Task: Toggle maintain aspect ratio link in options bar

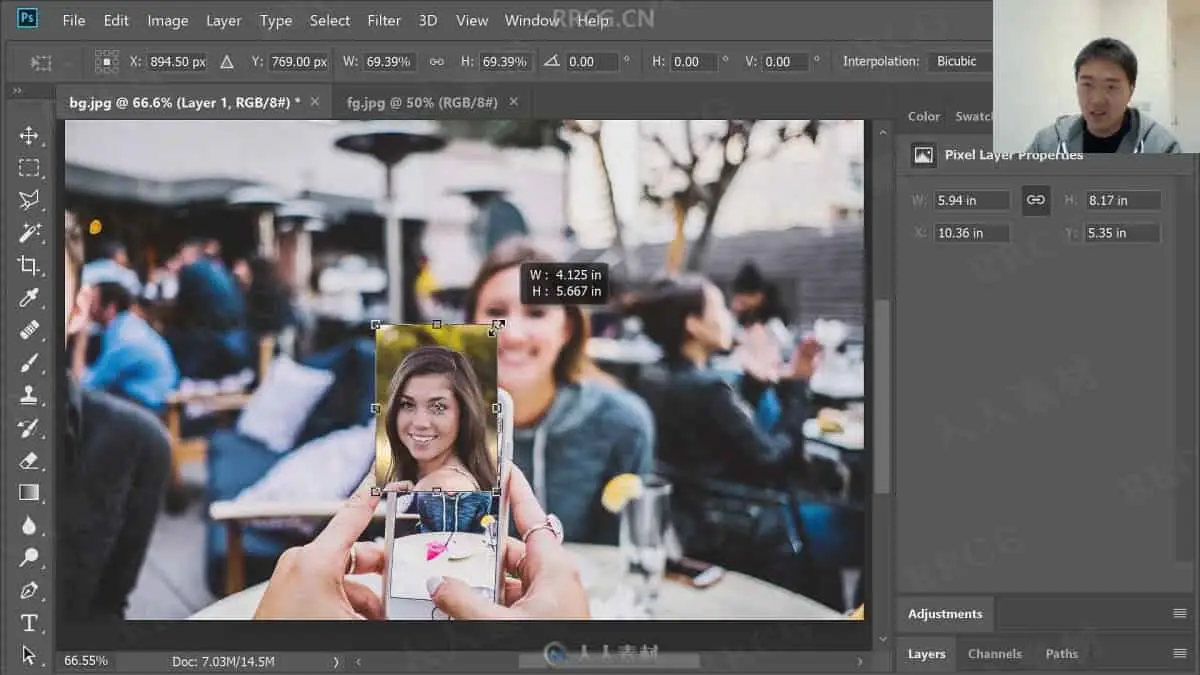Action: pyautogui.click(x=436, y=62)
